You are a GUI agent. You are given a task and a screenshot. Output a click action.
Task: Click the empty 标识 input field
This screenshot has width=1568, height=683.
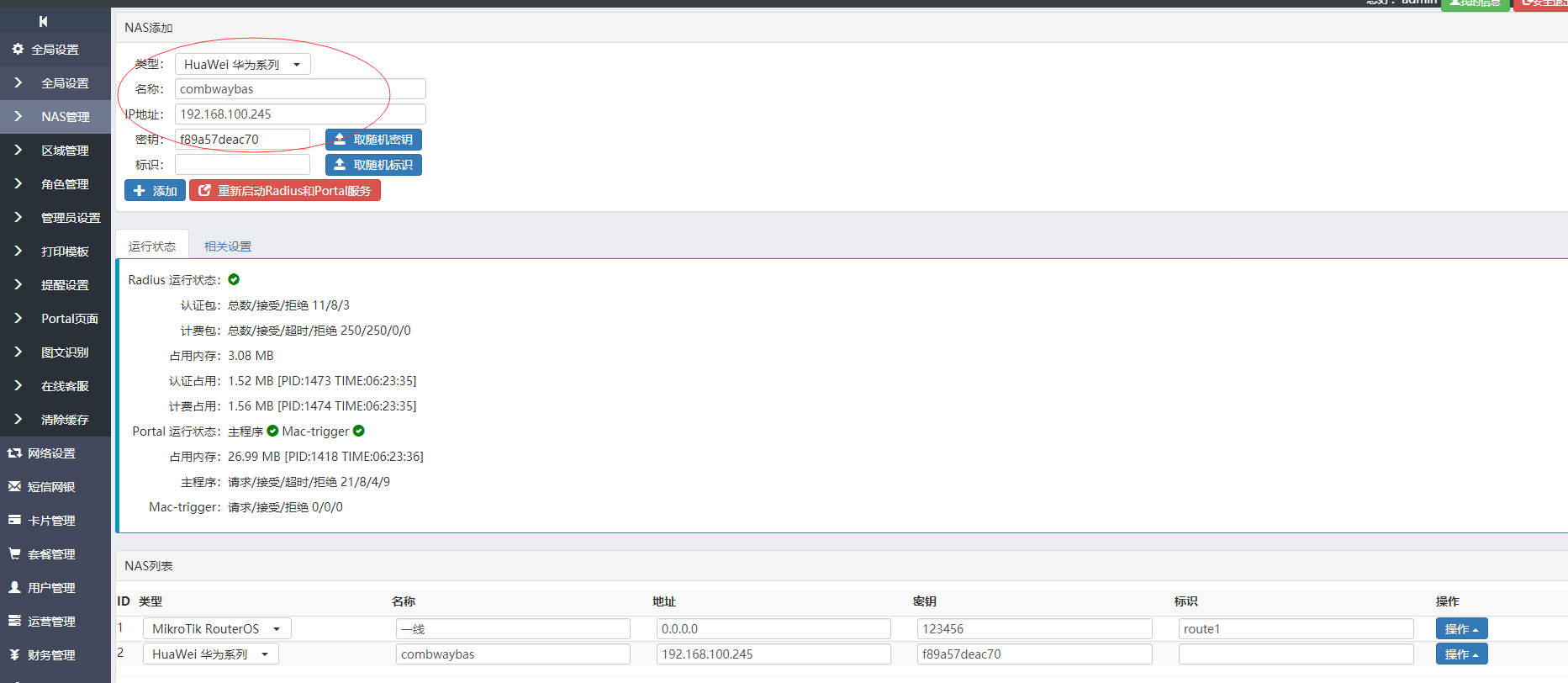[x=242, y=165]
